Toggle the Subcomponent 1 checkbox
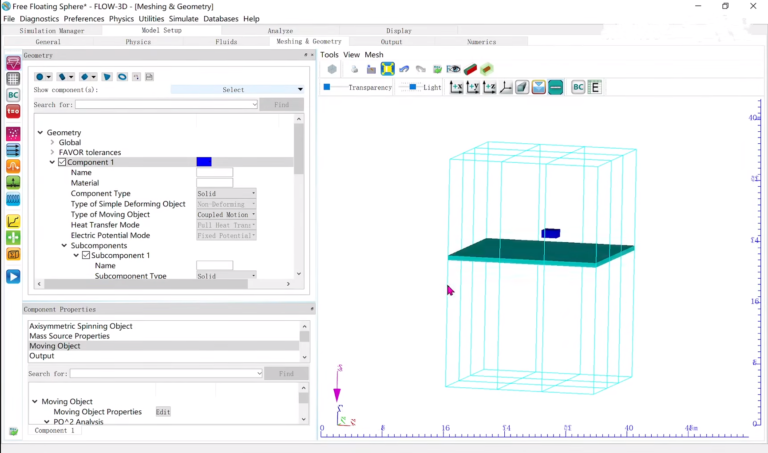 click(x=86, y=255)
